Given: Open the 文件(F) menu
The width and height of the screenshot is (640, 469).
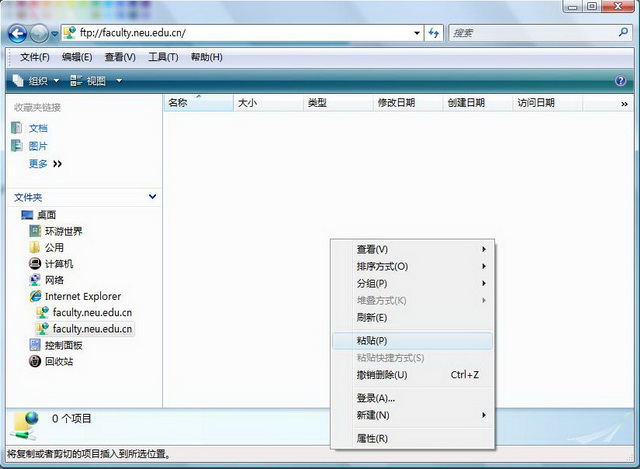Looking at the screenshot, I should point(35,57).
